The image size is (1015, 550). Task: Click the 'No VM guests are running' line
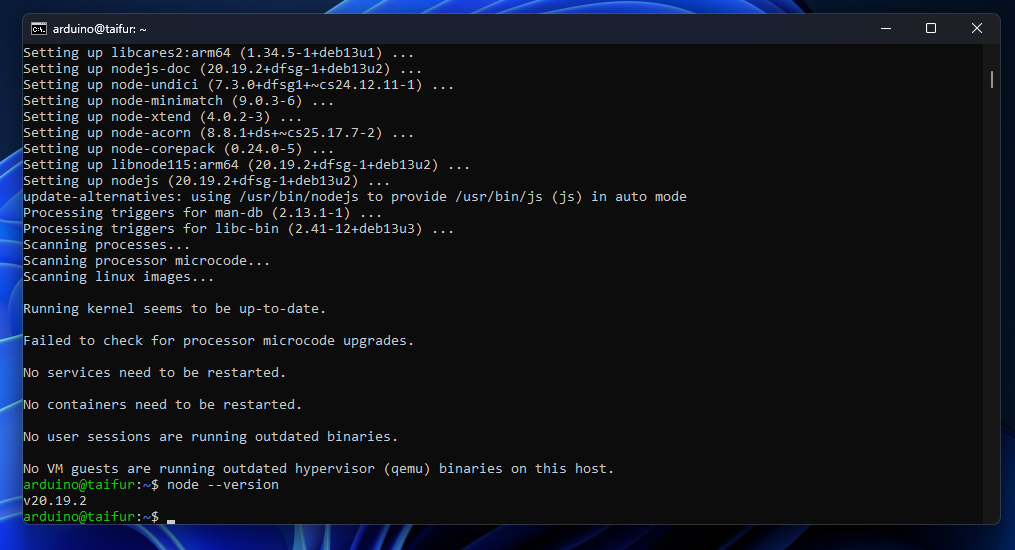[318, 468]
